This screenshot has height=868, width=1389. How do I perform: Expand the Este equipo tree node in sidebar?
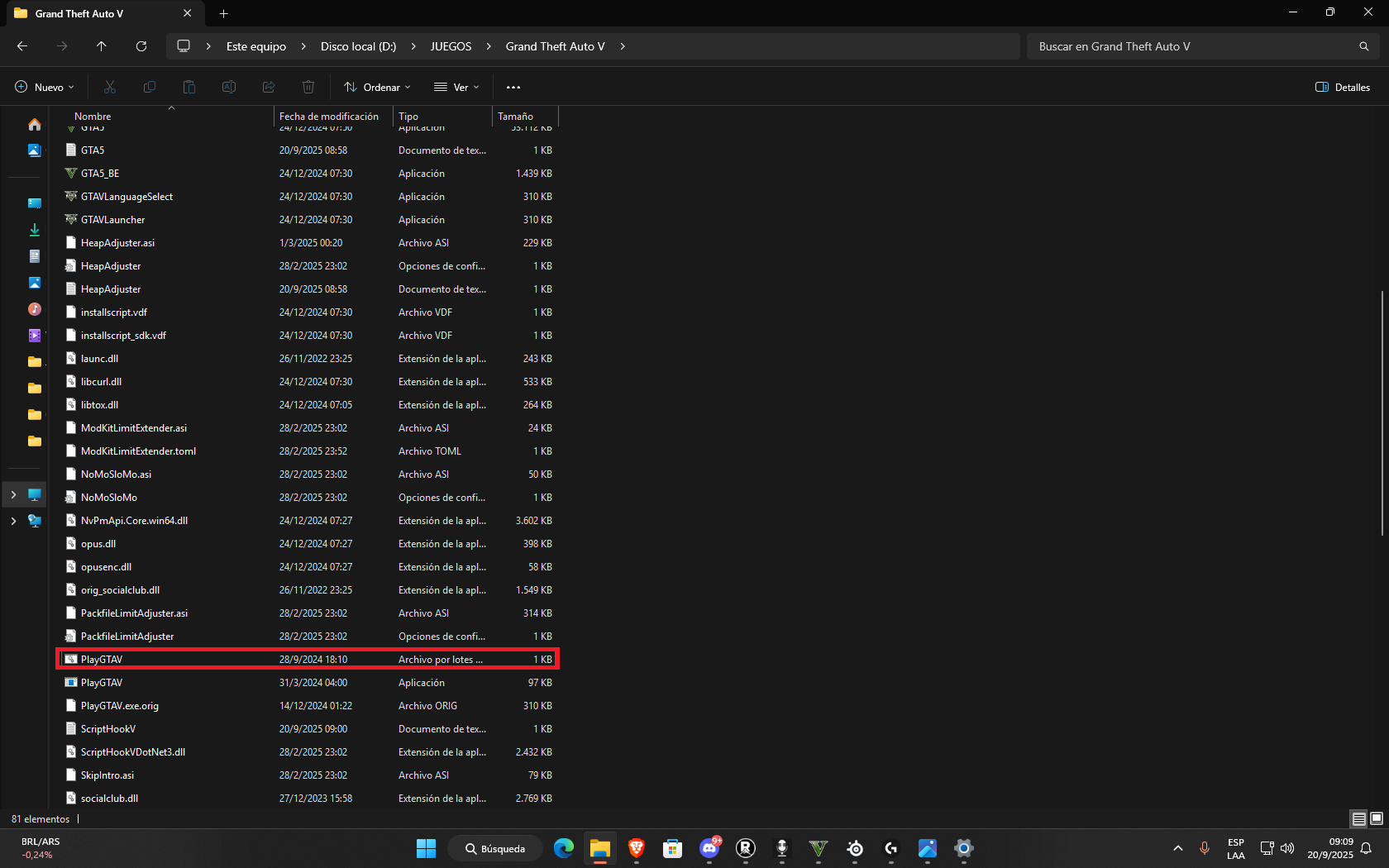pyautogui.click(x=13, y=494)
